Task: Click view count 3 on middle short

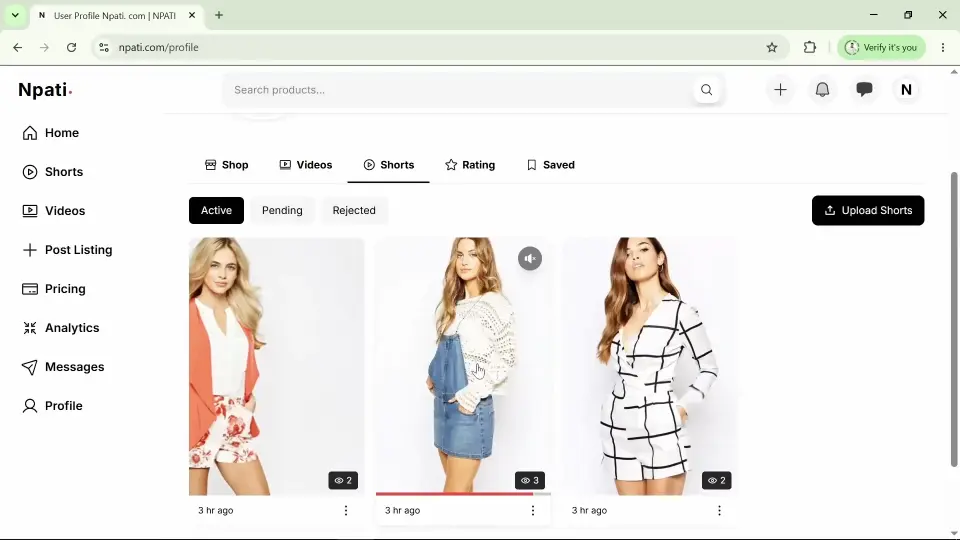Action: tap(530, 481)
